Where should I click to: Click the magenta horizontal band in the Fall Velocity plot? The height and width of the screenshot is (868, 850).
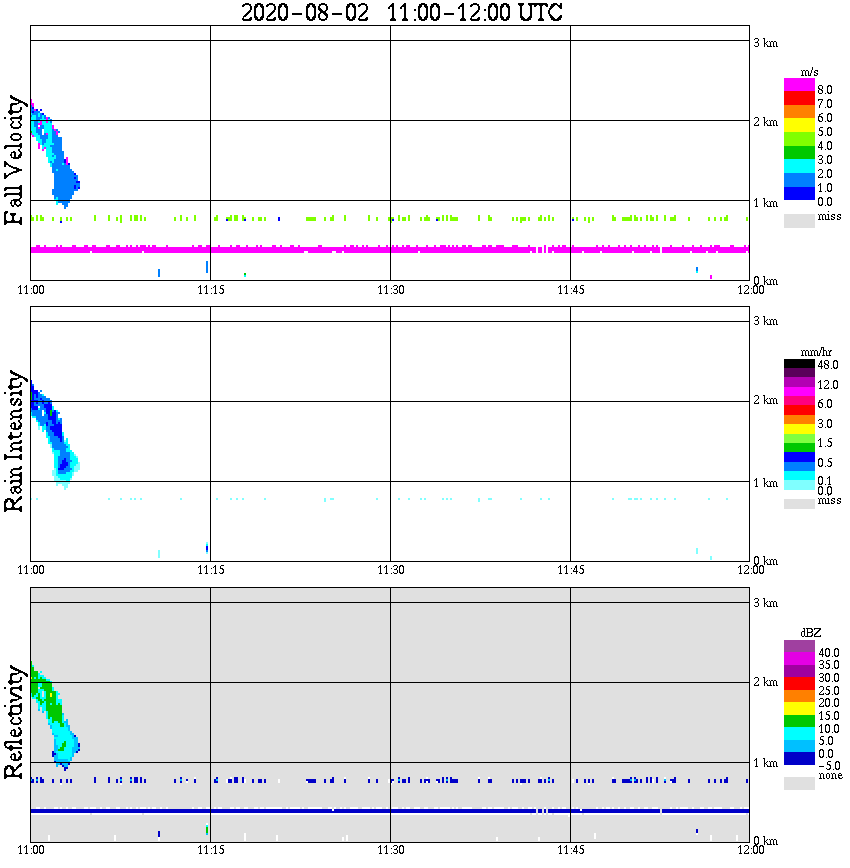(x=390, y=249)
